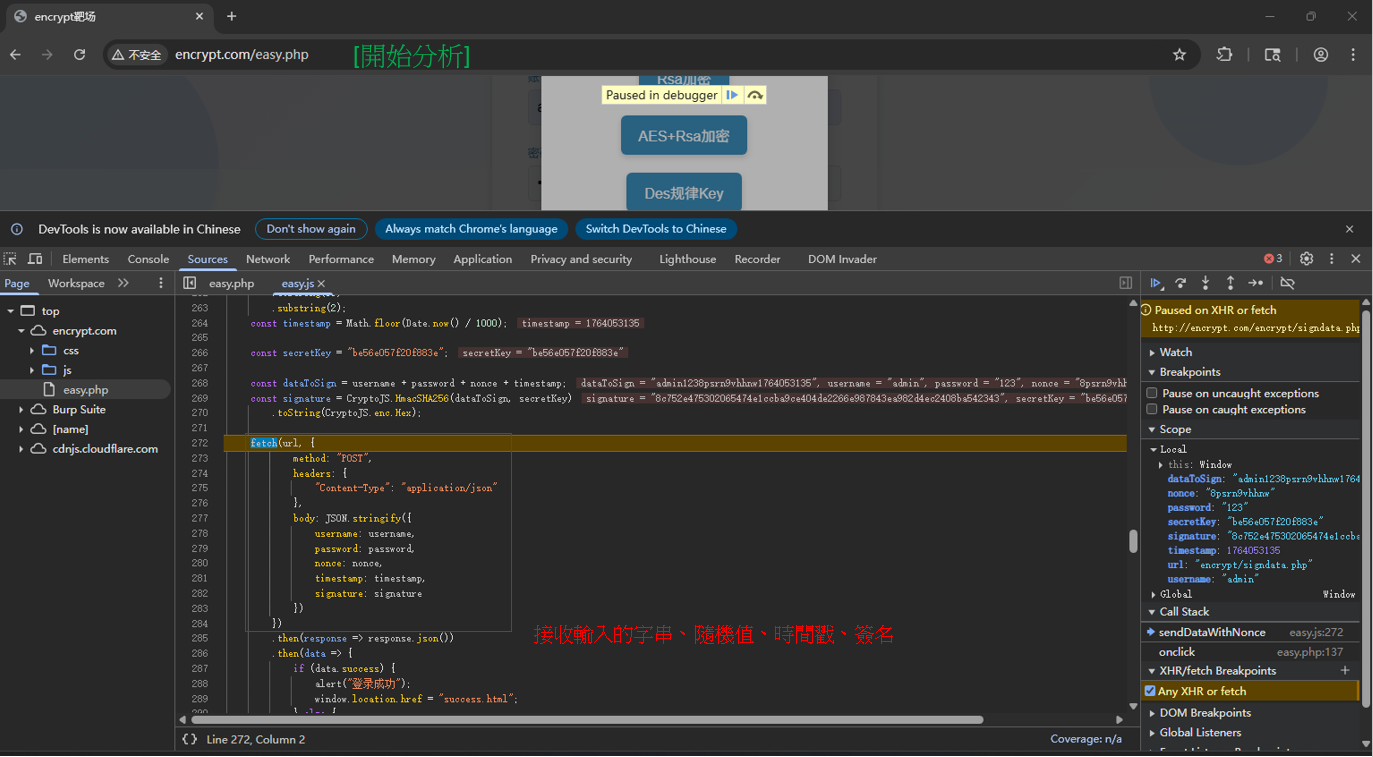The image size is (1373, 757).
Task: Activate the inspect element picker
Action: (10, 259)
